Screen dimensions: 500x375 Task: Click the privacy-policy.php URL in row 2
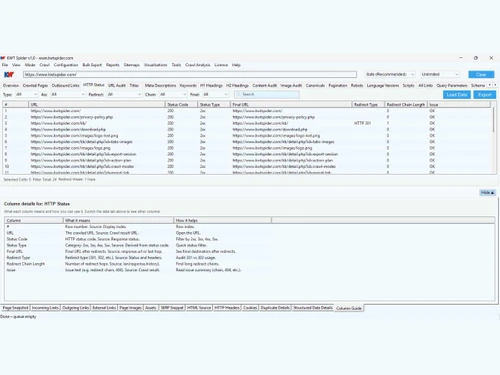point(72,117)
